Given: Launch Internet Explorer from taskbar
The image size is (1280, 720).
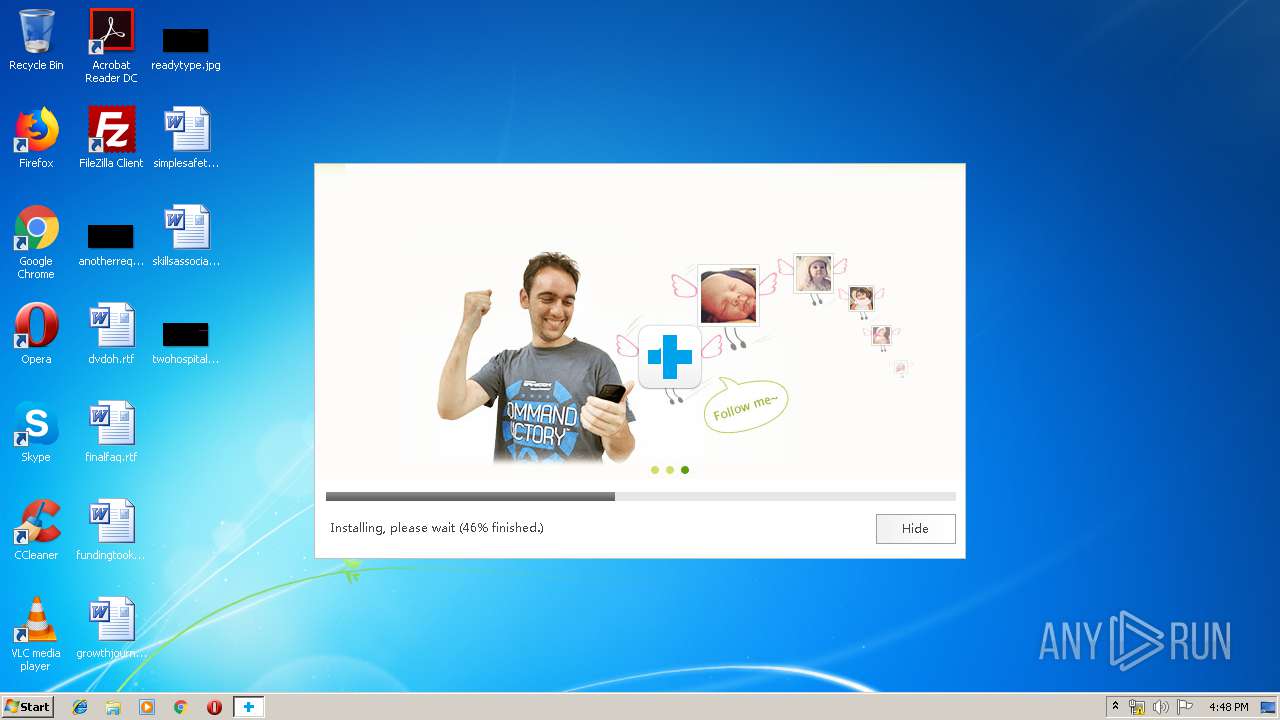Looking at the screenshot, I should tap(80, 707).
